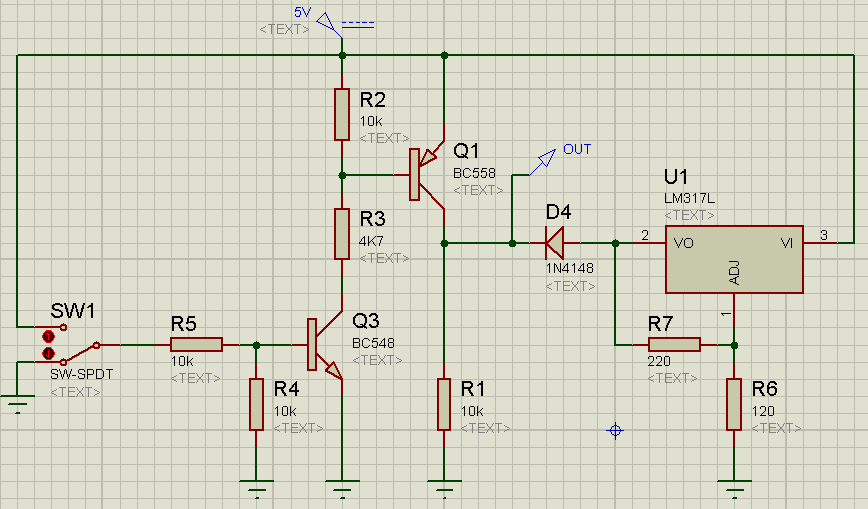Click the 'SW1' reference label

pos(73,311)
